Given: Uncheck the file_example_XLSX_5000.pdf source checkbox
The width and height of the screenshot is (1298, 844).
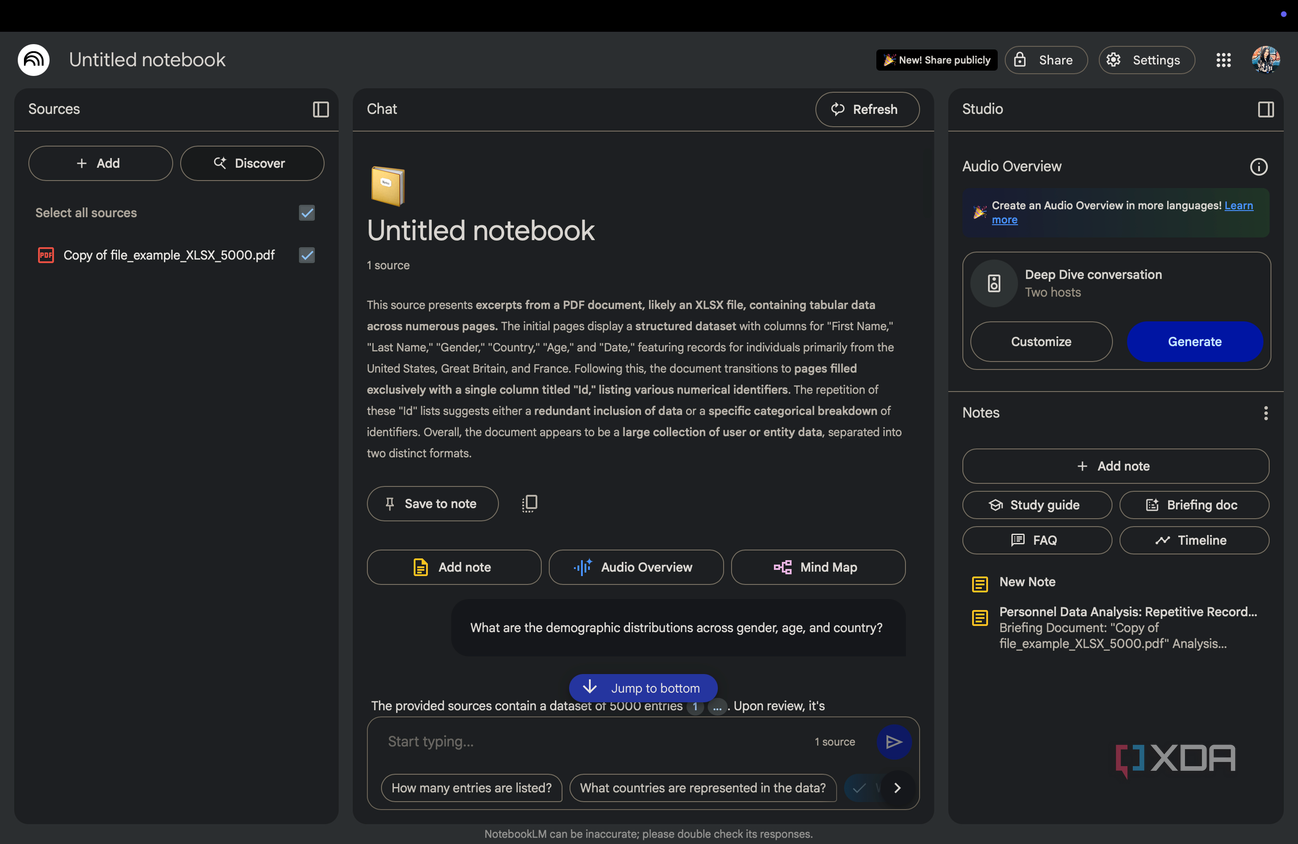Looking at the screenshot, I should (307, 255).
